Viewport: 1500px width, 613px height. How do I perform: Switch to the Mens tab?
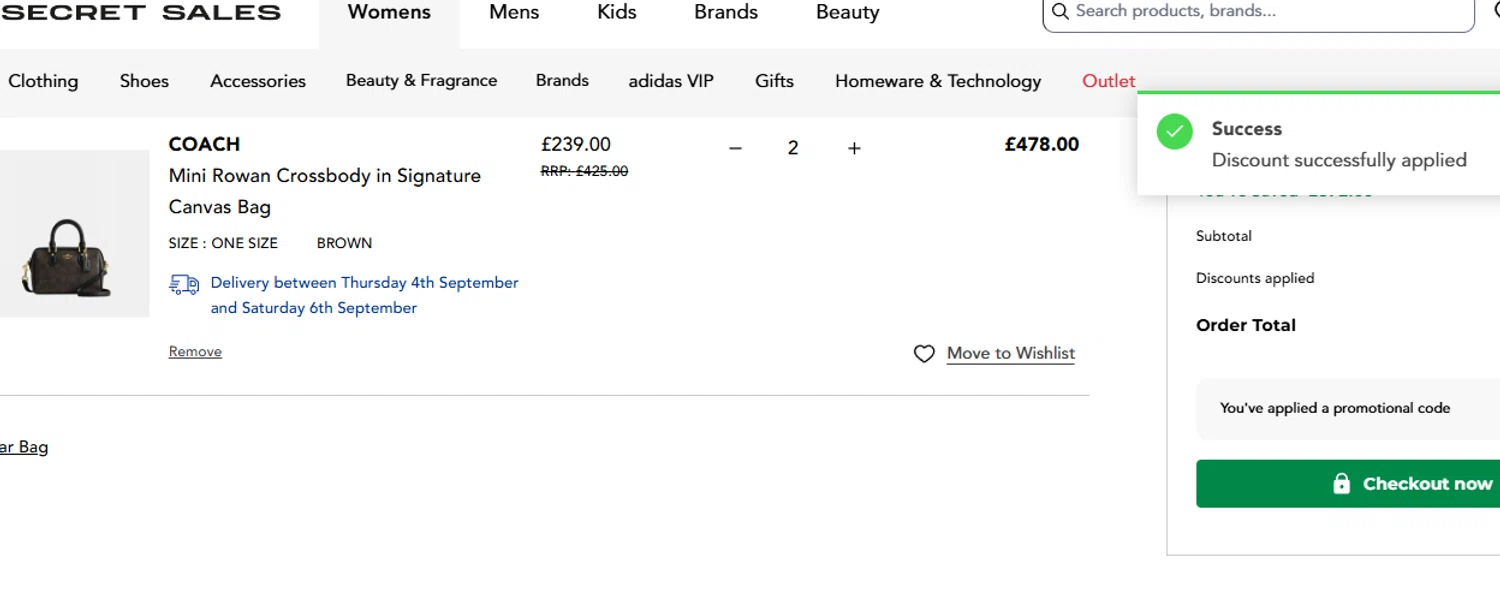coord(514,13)
